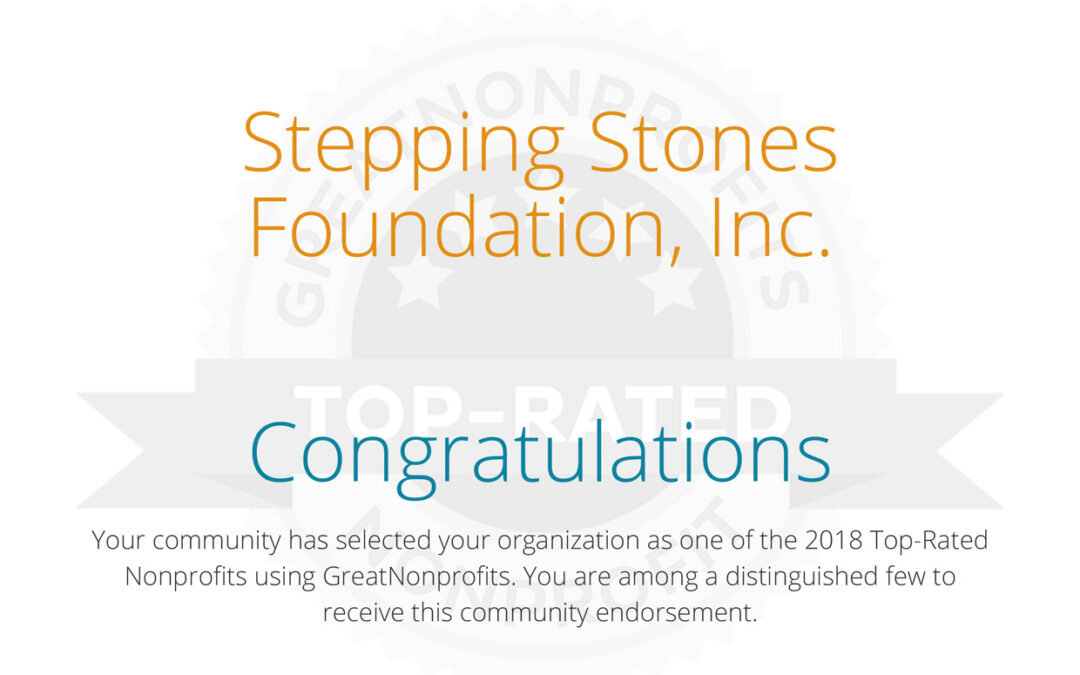Click the phrase community endorsement

click(x=608, y=612)
